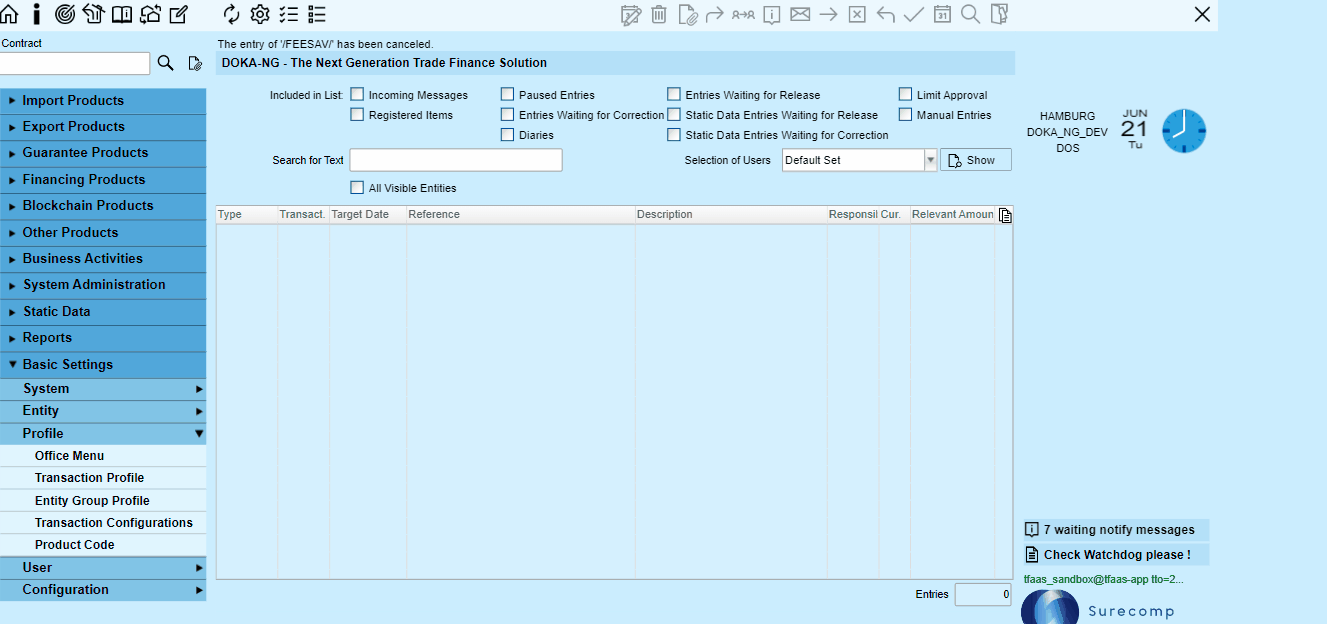Click the info speech bubble toolbar icon

point(772,14)
